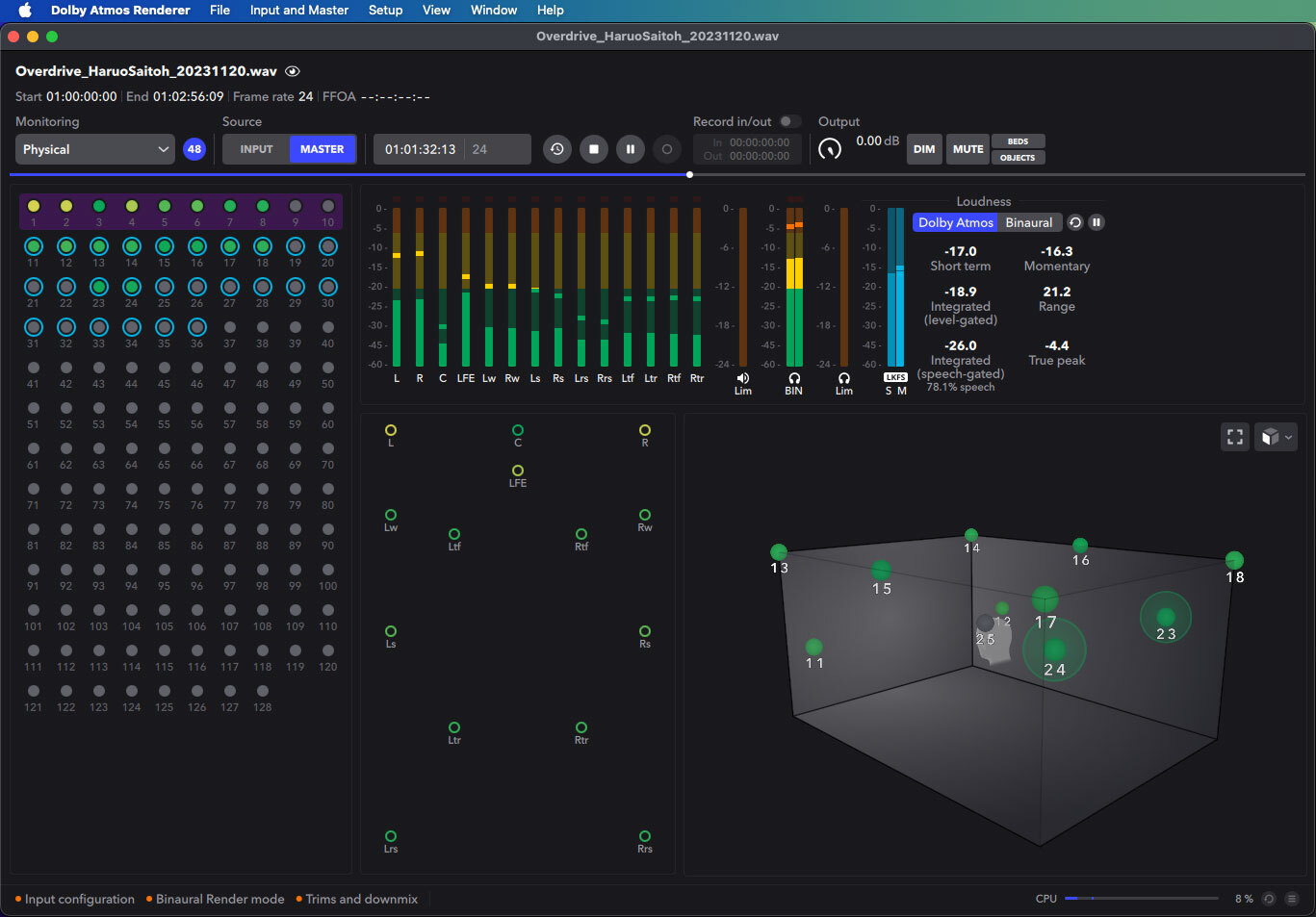Click input channel 1 indicator

pos(34,206)
